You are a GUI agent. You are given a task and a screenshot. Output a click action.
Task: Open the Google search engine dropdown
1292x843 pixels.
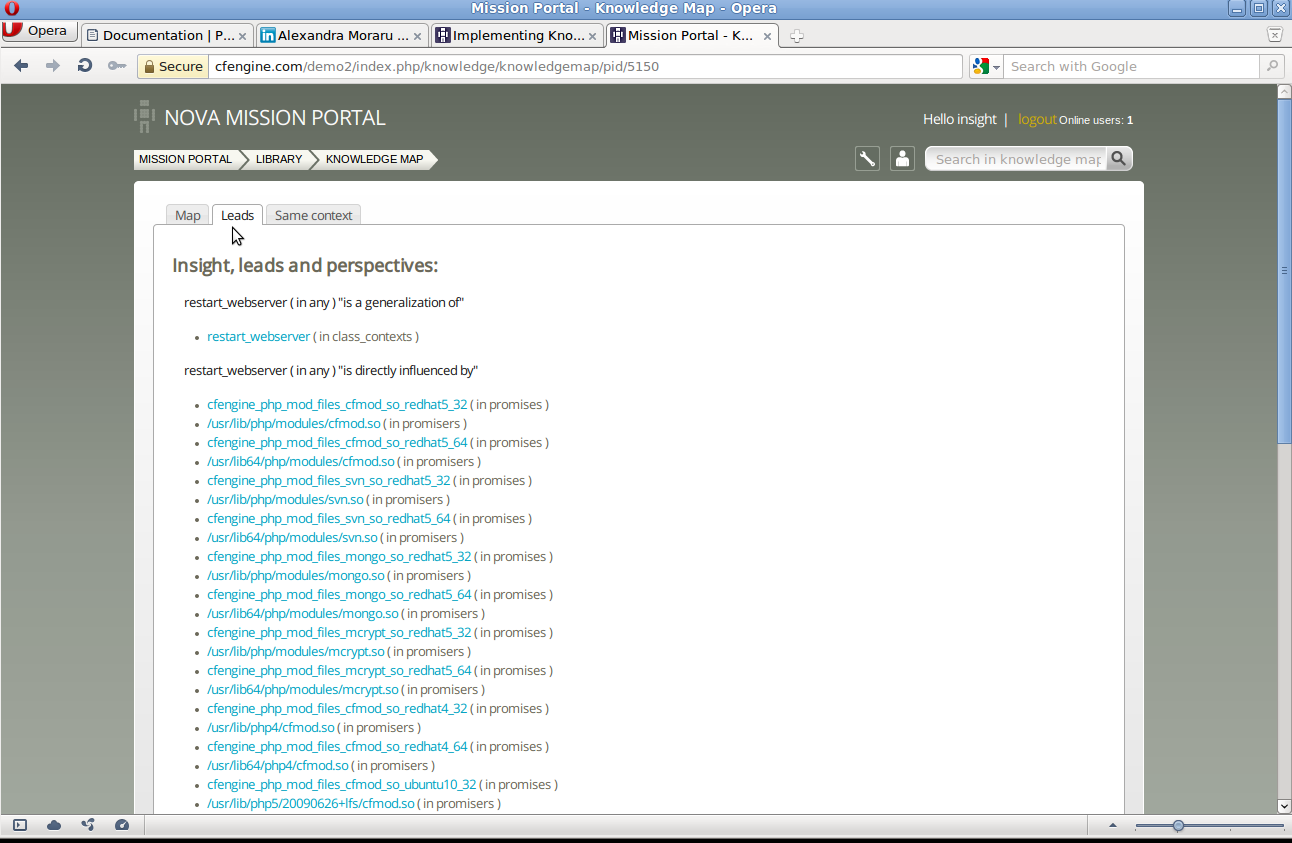tap(985, 66)
